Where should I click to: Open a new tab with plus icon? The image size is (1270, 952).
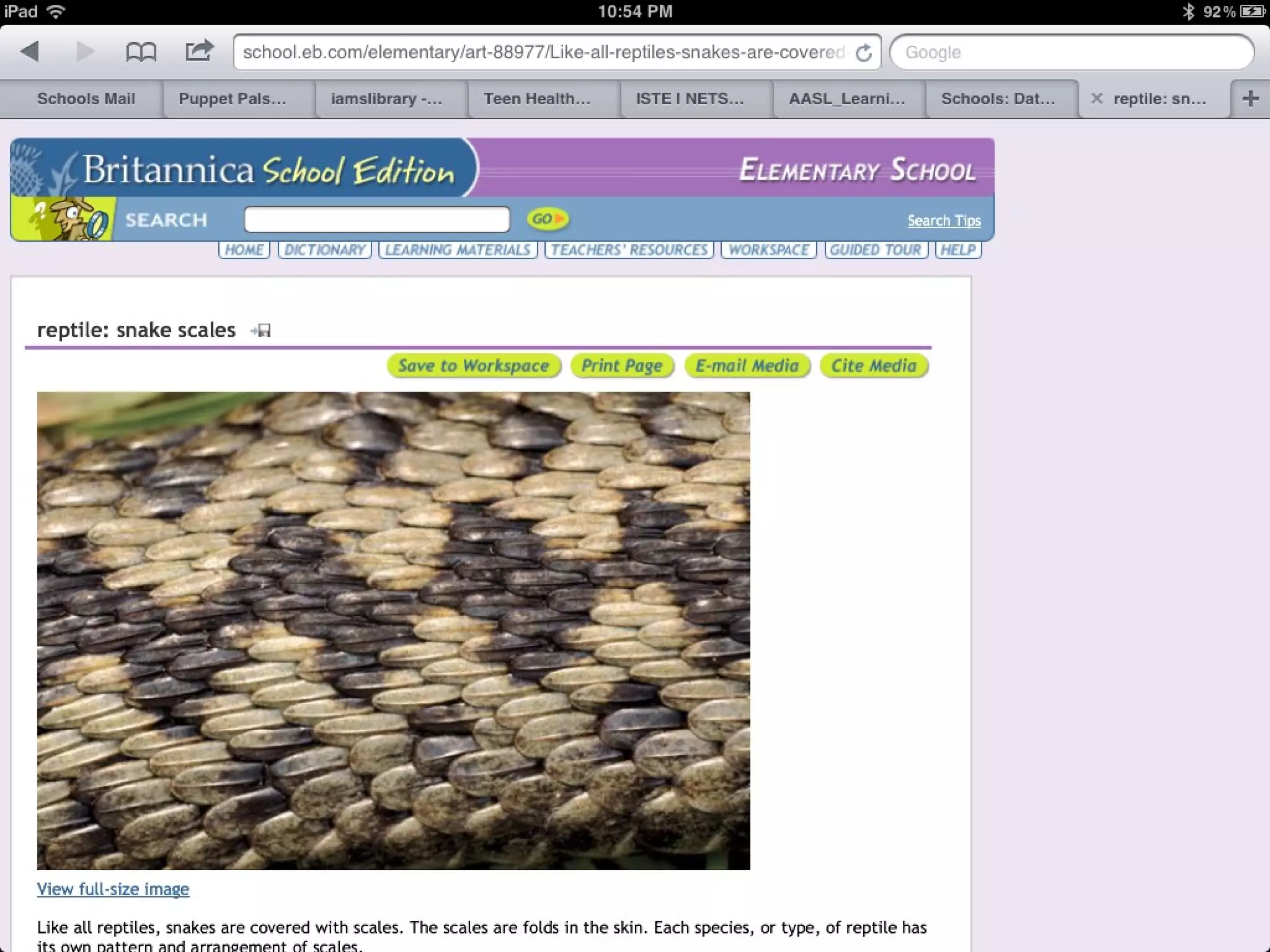pyautogui.click(x=1250, y=99)
